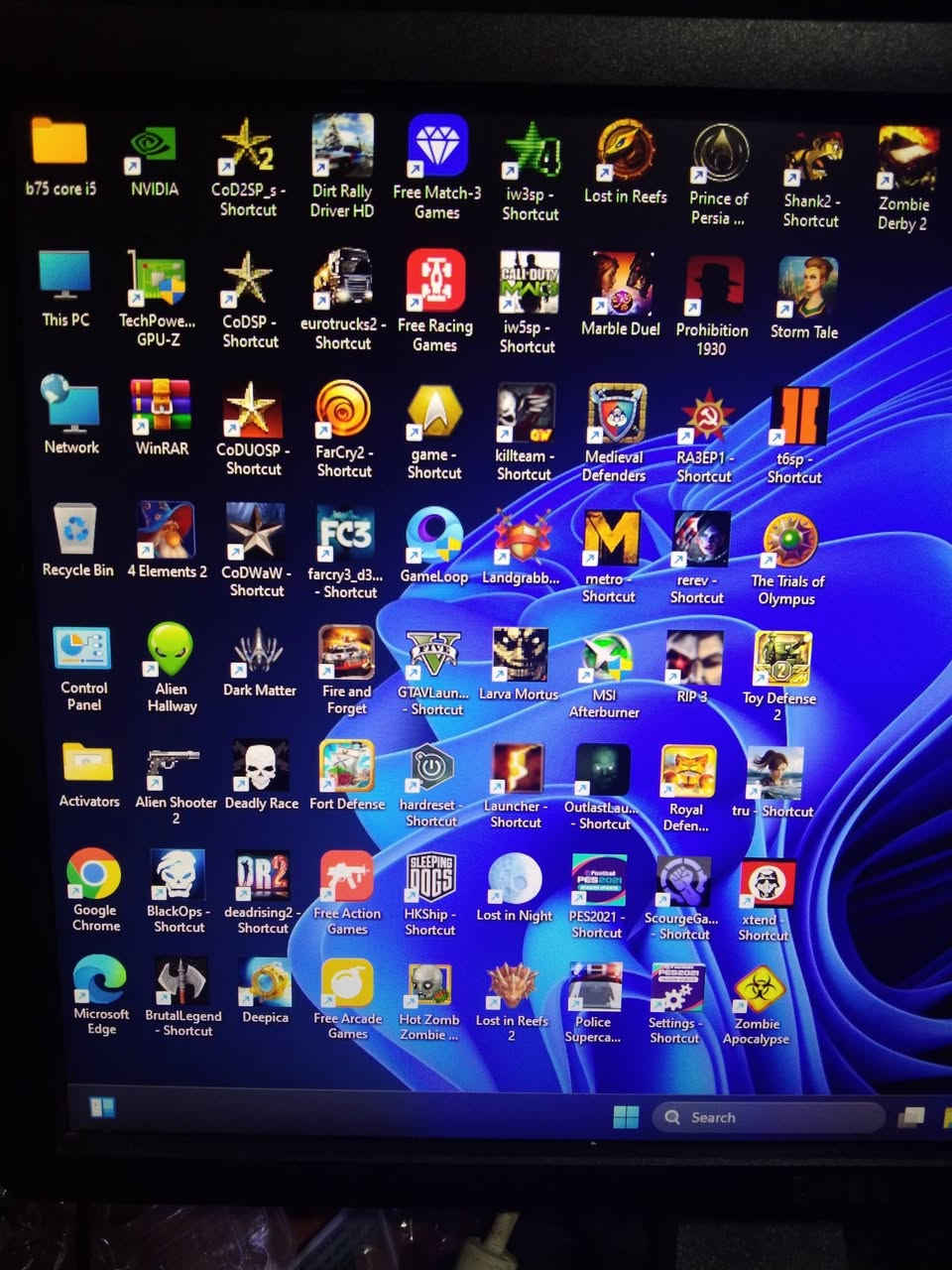952x1270 pixels.
Task: Select the Landgrabbers game icon
Action: [522, 539]
